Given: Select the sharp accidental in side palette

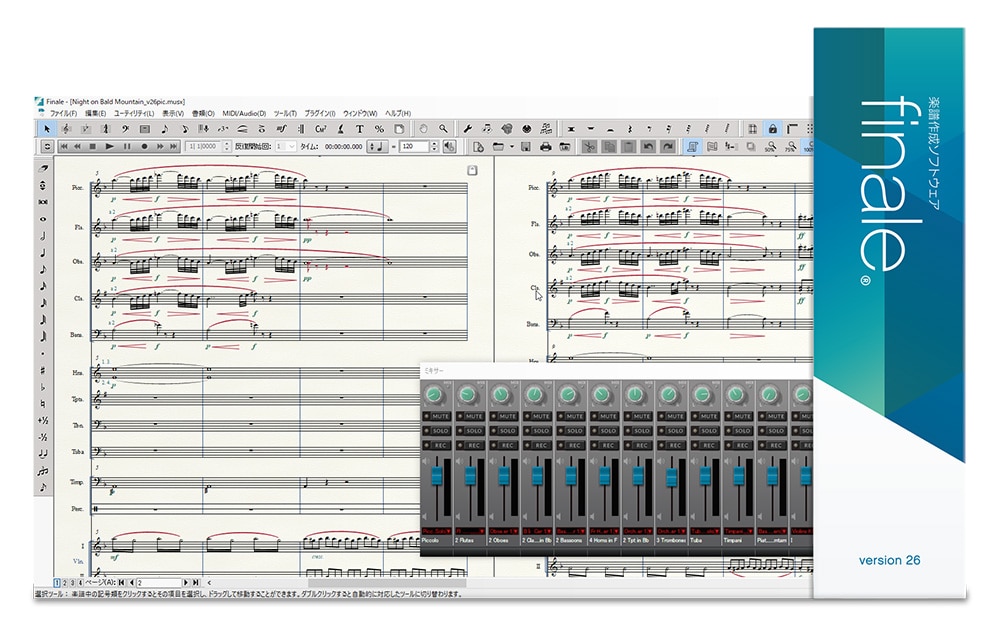Looking at the screenshot, I should (43, 371).
